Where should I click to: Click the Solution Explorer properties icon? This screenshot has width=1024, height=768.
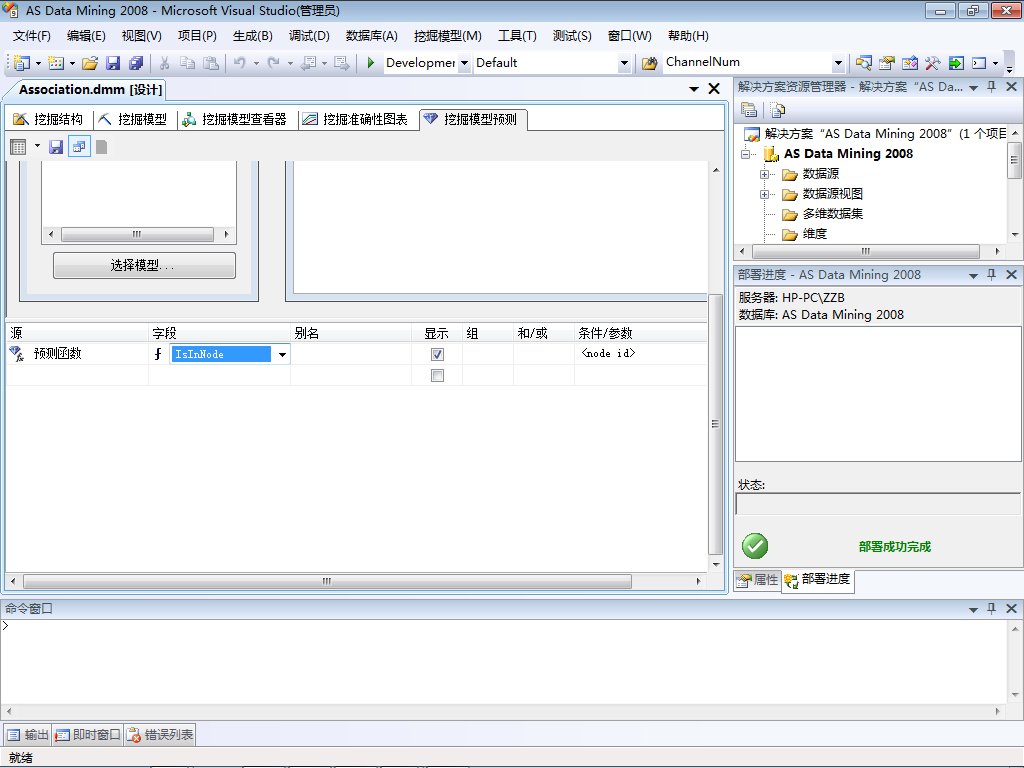tap(749, 110)
